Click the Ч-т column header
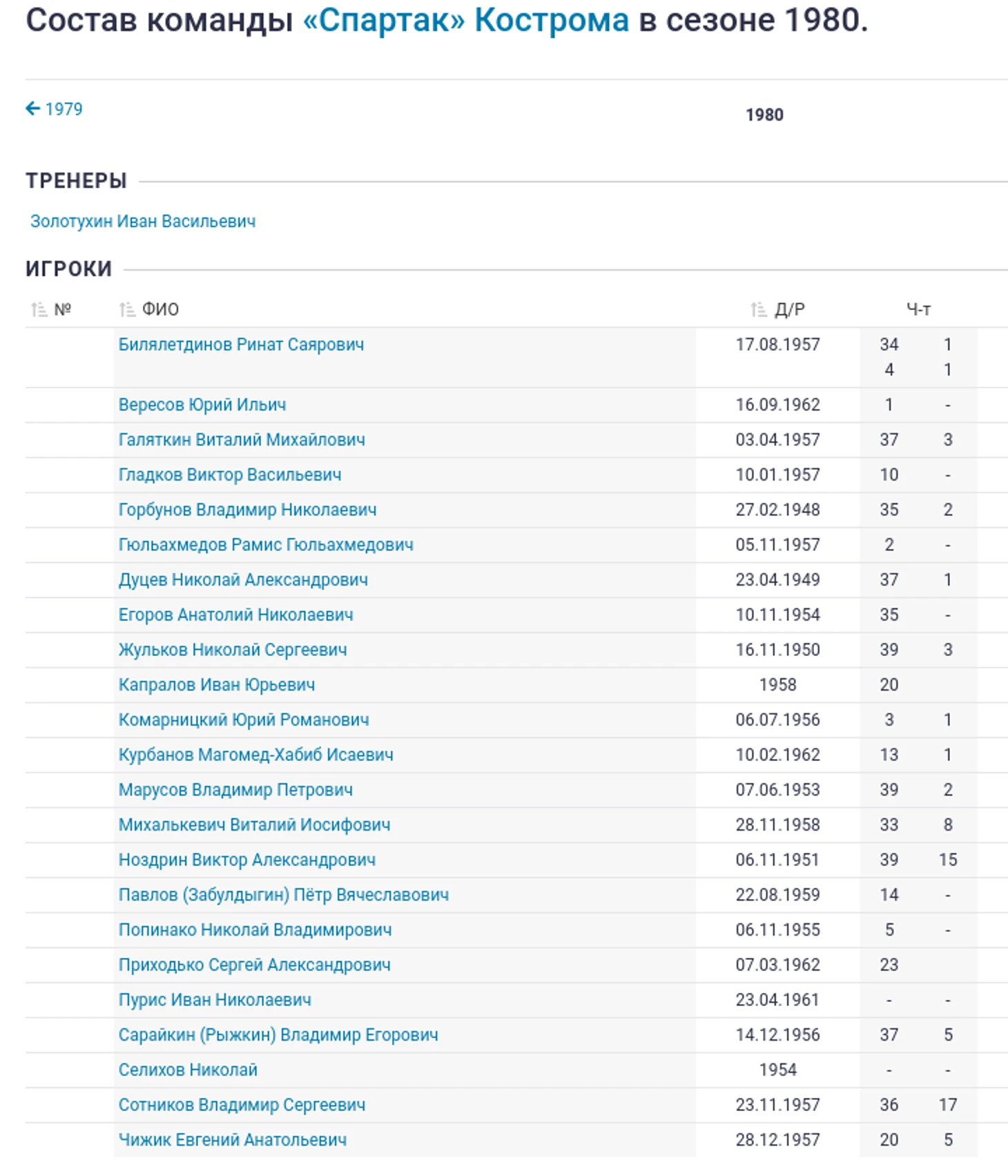Image resolution: width=1008 pixels, height=1176 pixels. (918, 309)
